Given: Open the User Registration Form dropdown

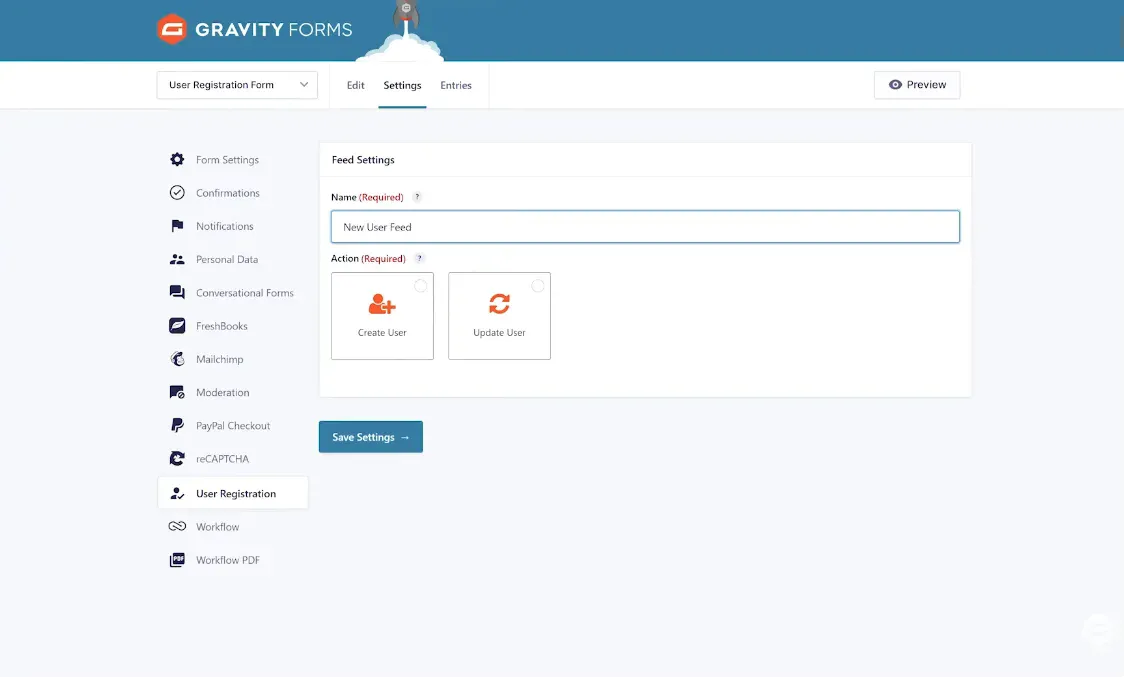Looking at the screenshot, I should point(237,85).
